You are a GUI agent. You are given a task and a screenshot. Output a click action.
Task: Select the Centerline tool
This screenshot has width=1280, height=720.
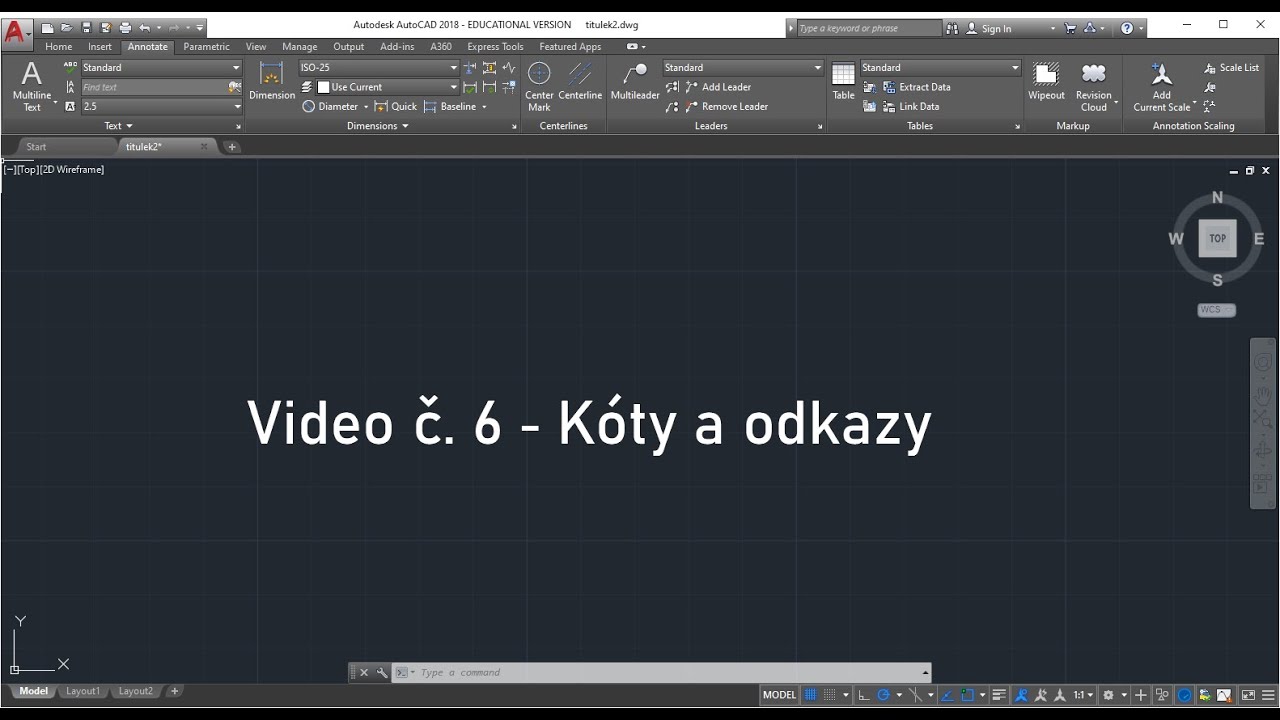(580, 80)
